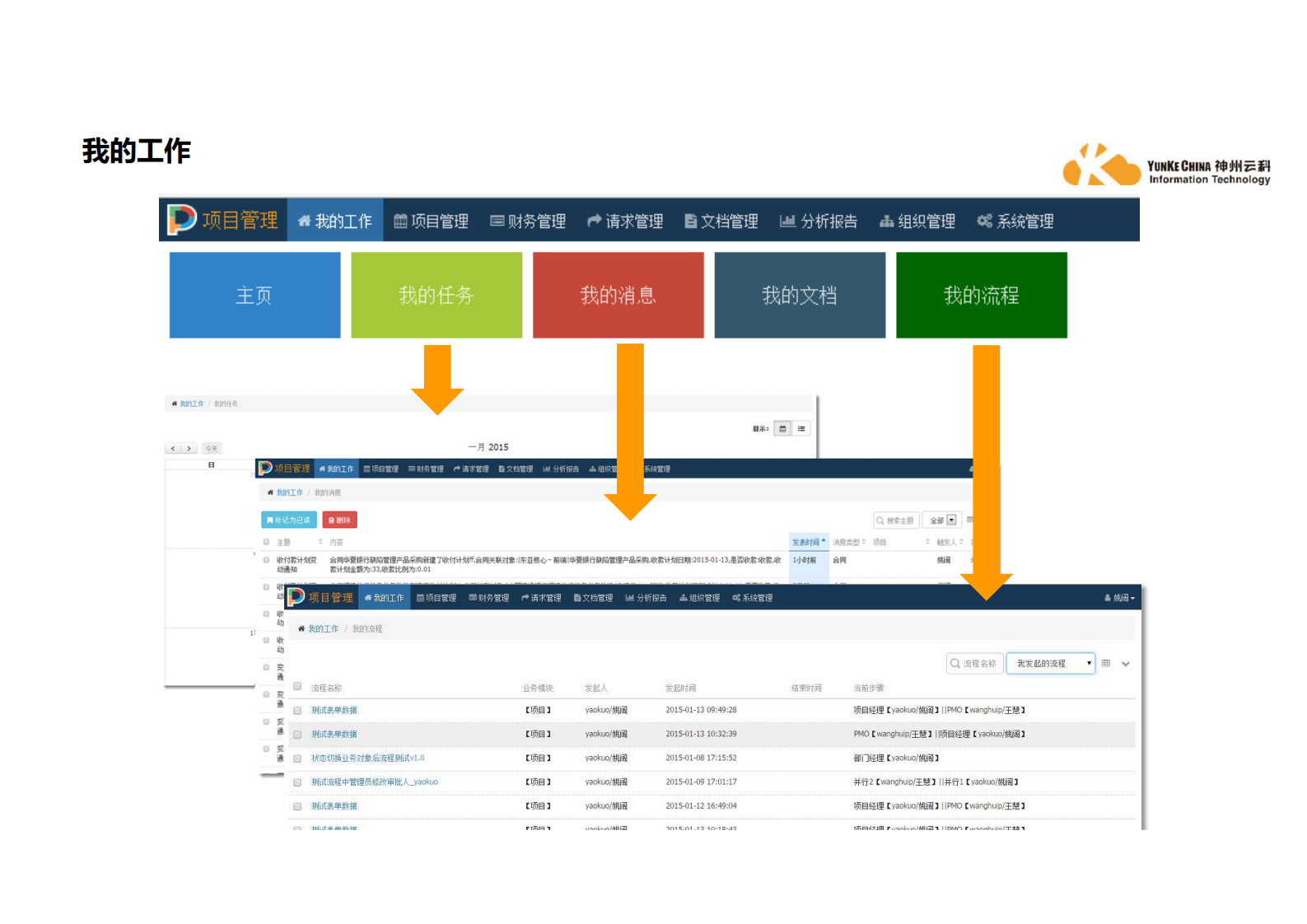Tick checkbox for the 收付款计划变动通知 message
The image size is (1307, 924).
[x=266, y=560]
